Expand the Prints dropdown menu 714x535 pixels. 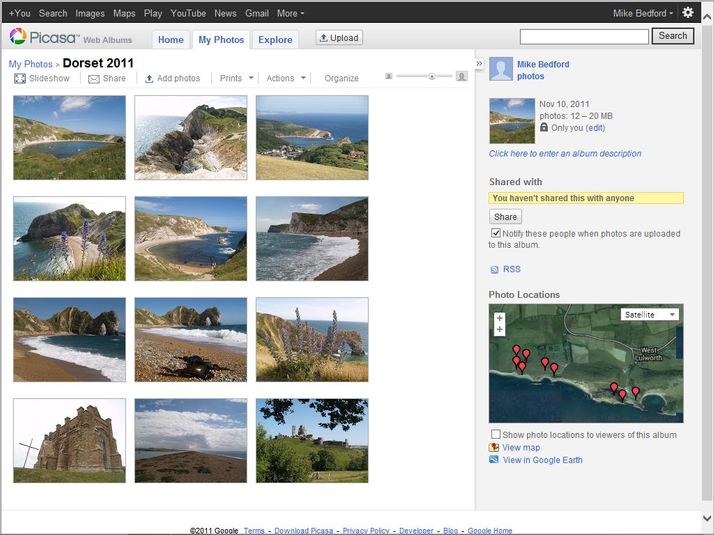236,78
